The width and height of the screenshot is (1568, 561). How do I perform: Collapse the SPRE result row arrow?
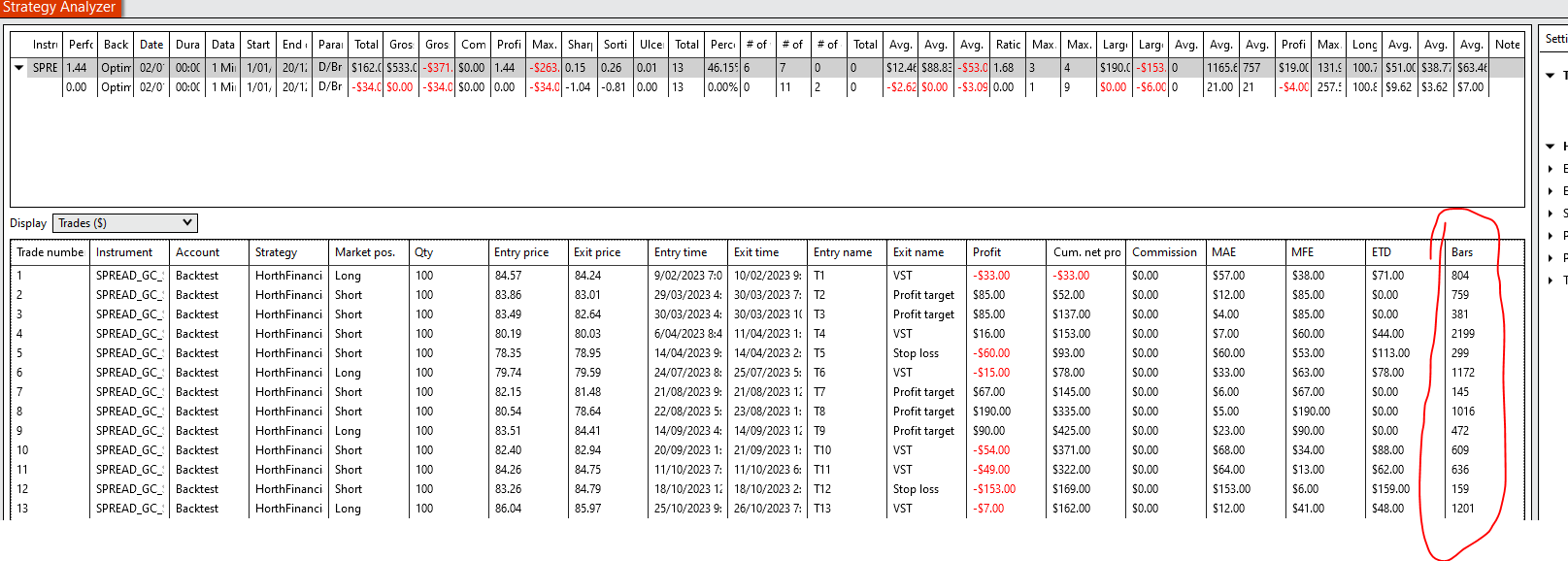coord(18,68)
